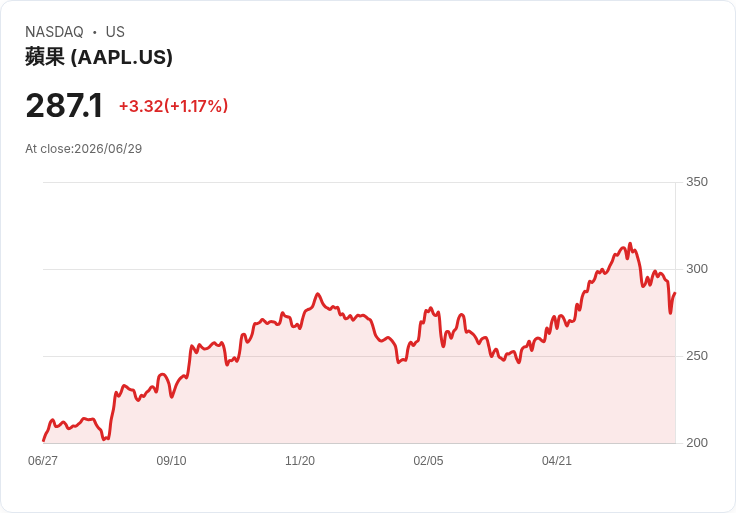Click the highest peak of the price line
The width and height of the screenshot is (736, 513).
(630, 244)
